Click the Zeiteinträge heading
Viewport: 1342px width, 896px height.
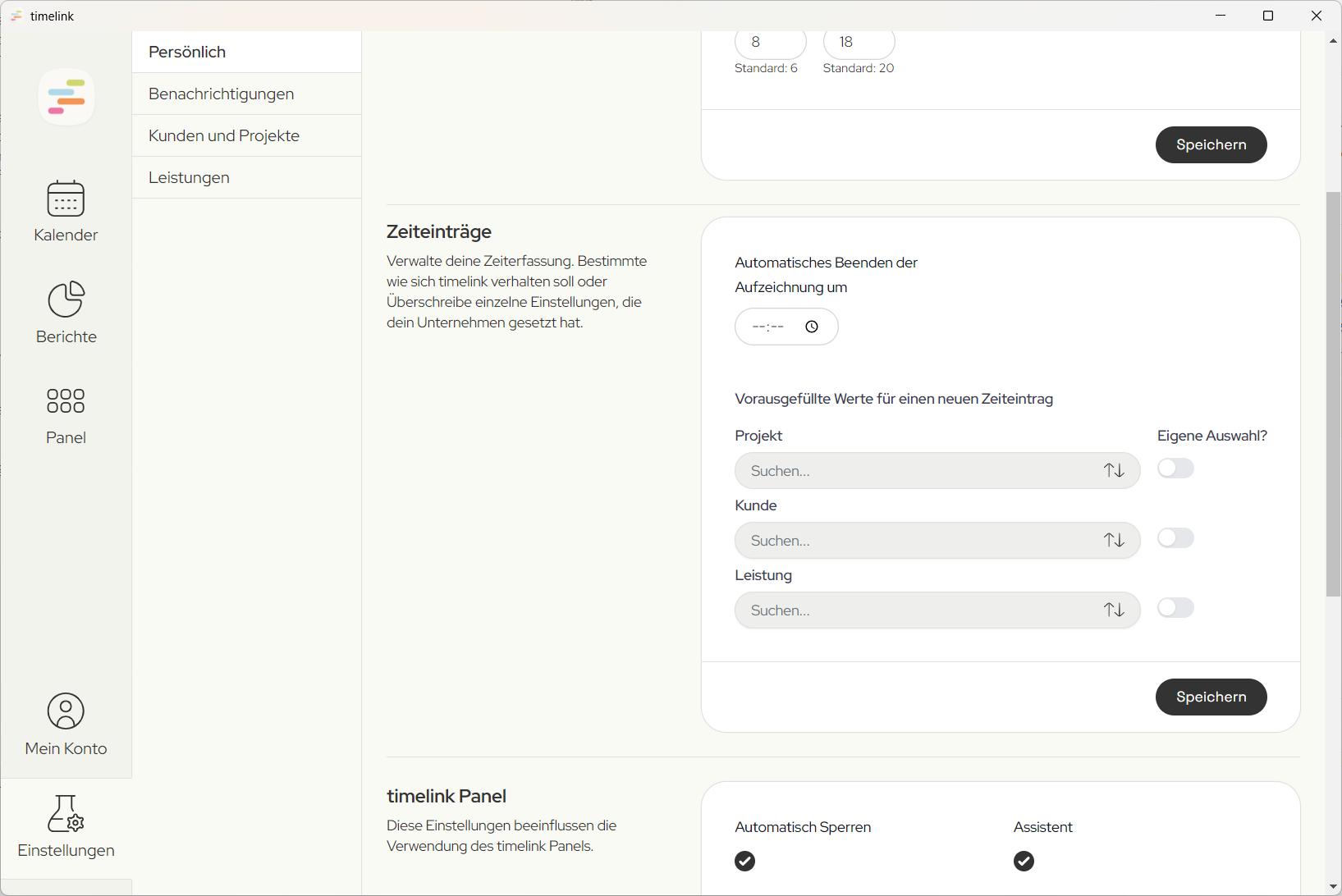439,232
